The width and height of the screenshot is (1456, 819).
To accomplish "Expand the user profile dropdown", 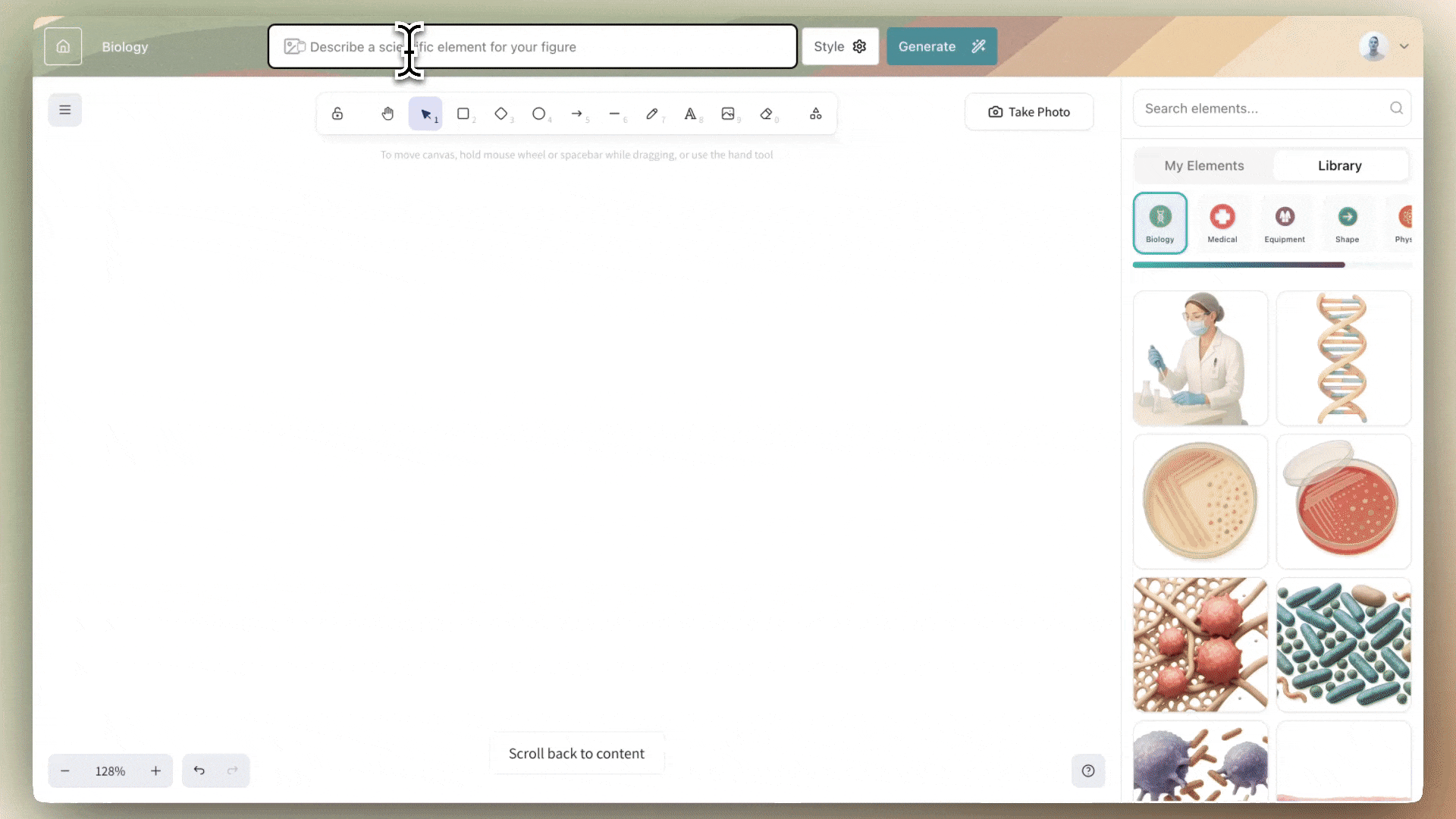I will [x=1404, y=46].
